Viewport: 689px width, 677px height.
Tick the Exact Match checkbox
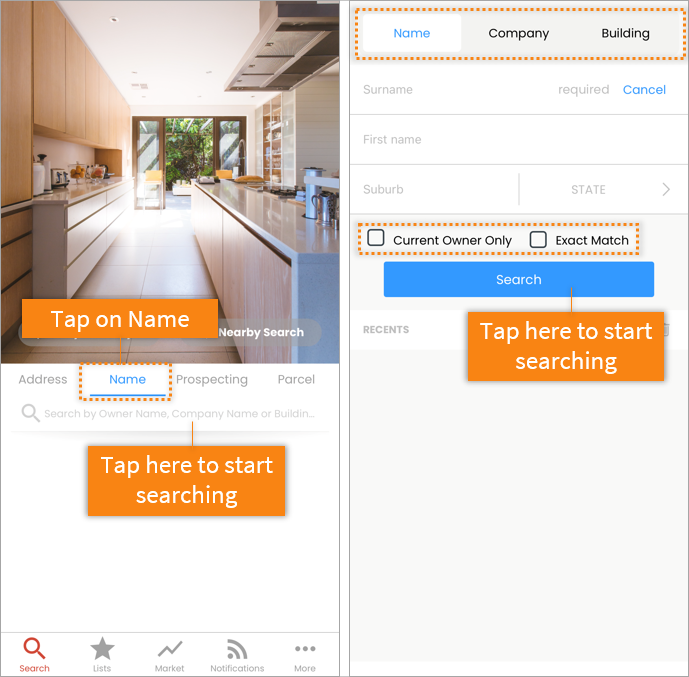538,239
